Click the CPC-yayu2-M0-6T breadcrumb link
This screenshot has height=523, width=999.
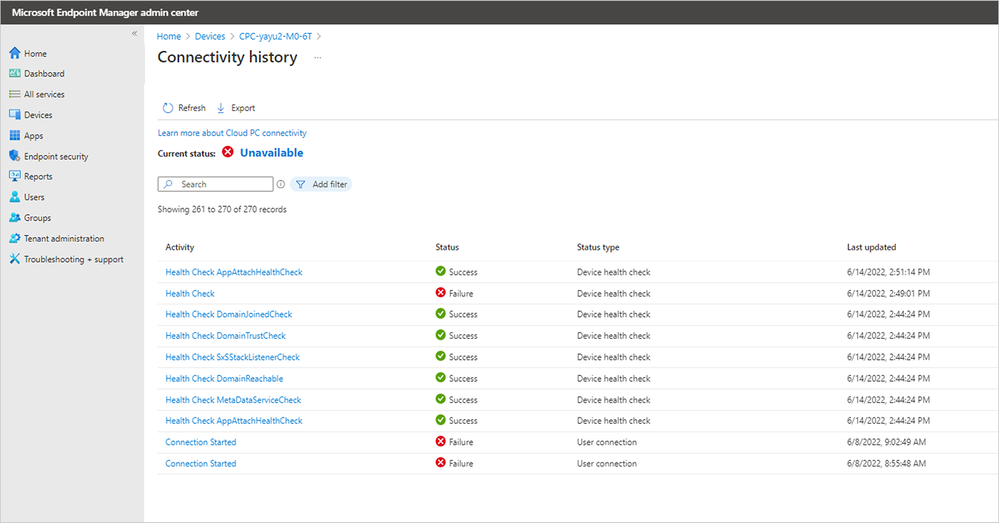[275, 36]
